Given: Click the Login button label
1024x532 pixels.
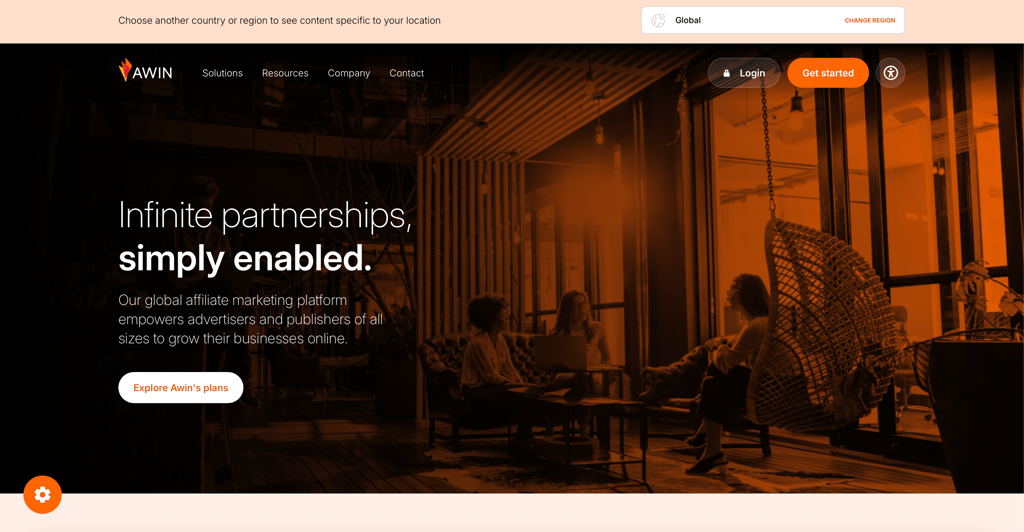Looking at the screenshot, I should pyautogui.click(x=752, y=73).
